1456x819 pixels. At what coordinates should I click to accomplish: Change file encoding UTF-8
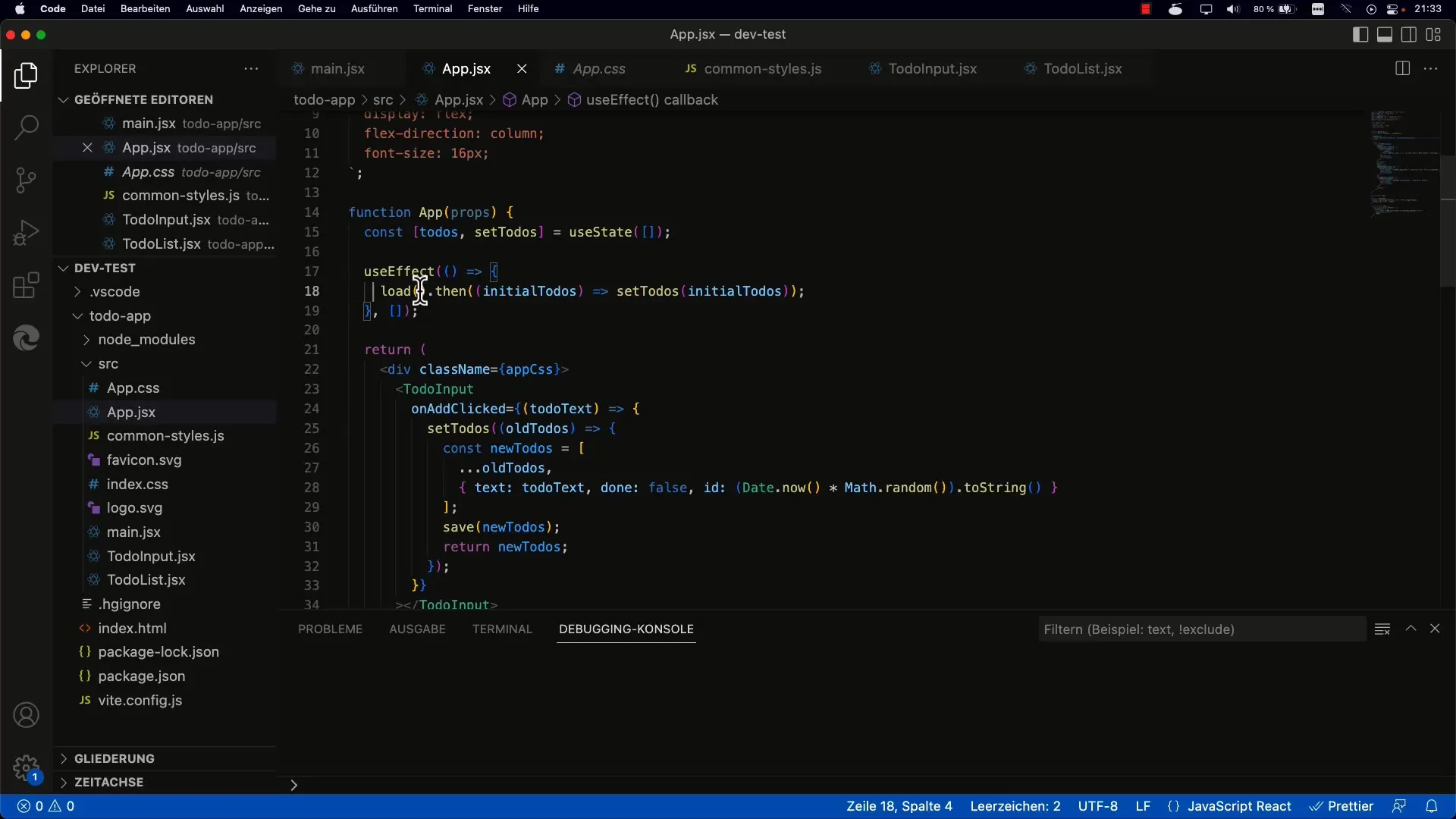(x=1097, y=806)
